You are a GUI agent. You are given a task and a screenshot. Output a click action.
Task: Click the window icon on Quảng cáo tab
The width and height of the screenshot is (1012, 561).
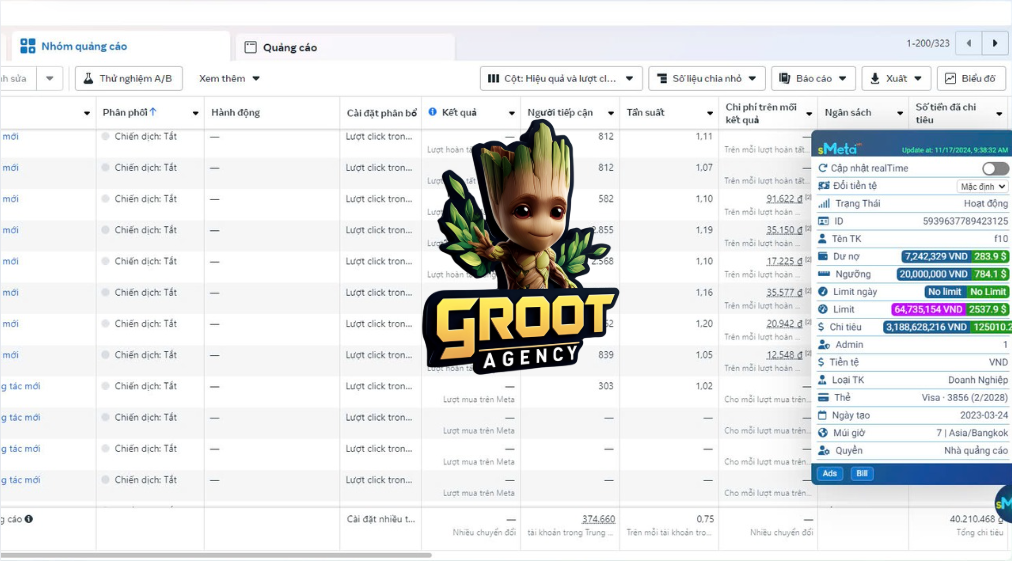tap(250, 47)
